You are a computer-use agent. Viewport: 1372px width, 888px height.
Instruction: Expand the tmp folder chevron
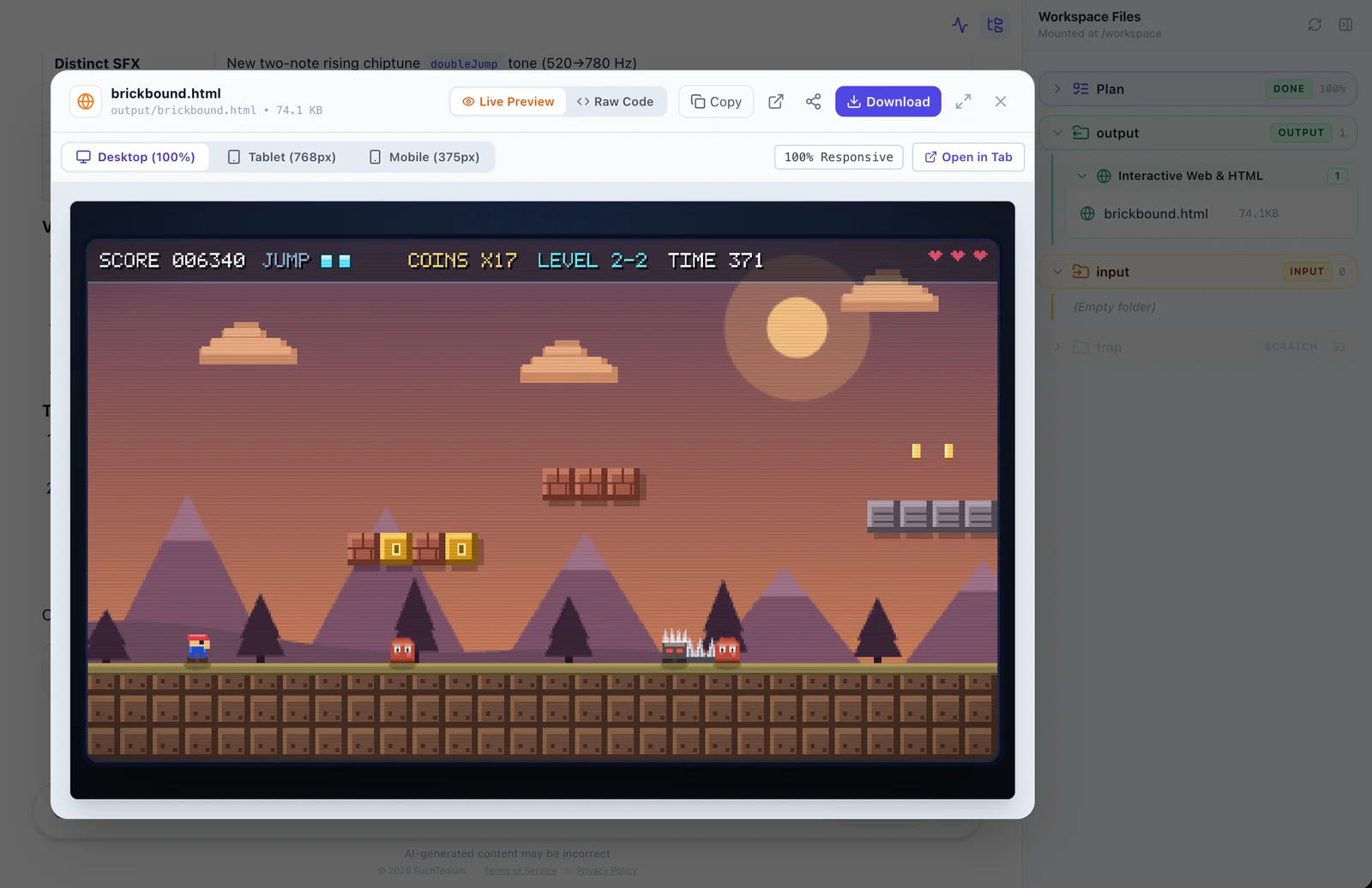[x=1057, y=347]
